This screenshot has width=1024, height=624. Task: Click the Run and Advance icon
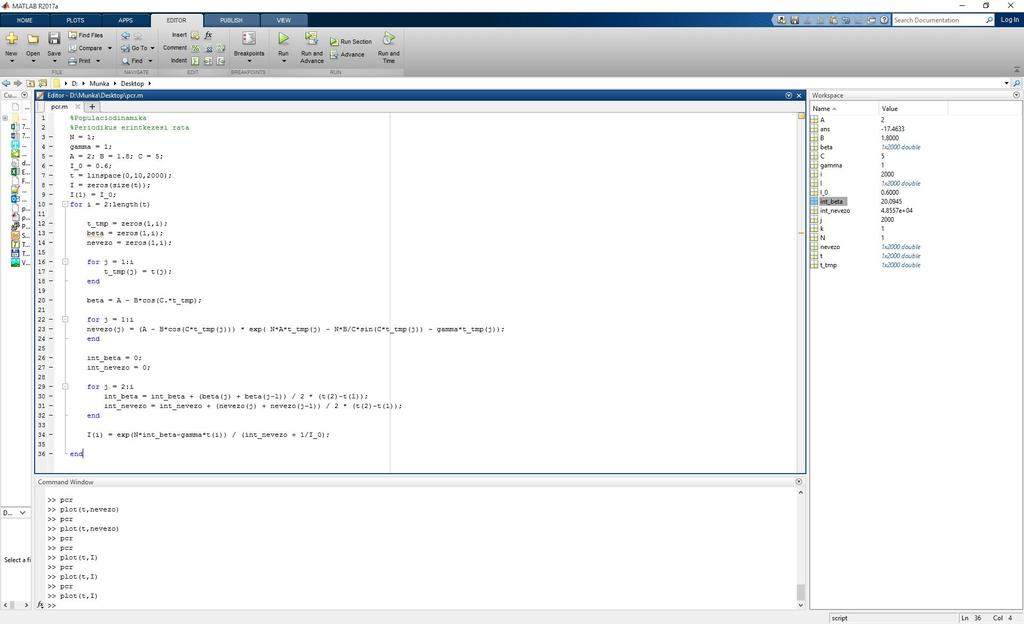click(312, 39)
